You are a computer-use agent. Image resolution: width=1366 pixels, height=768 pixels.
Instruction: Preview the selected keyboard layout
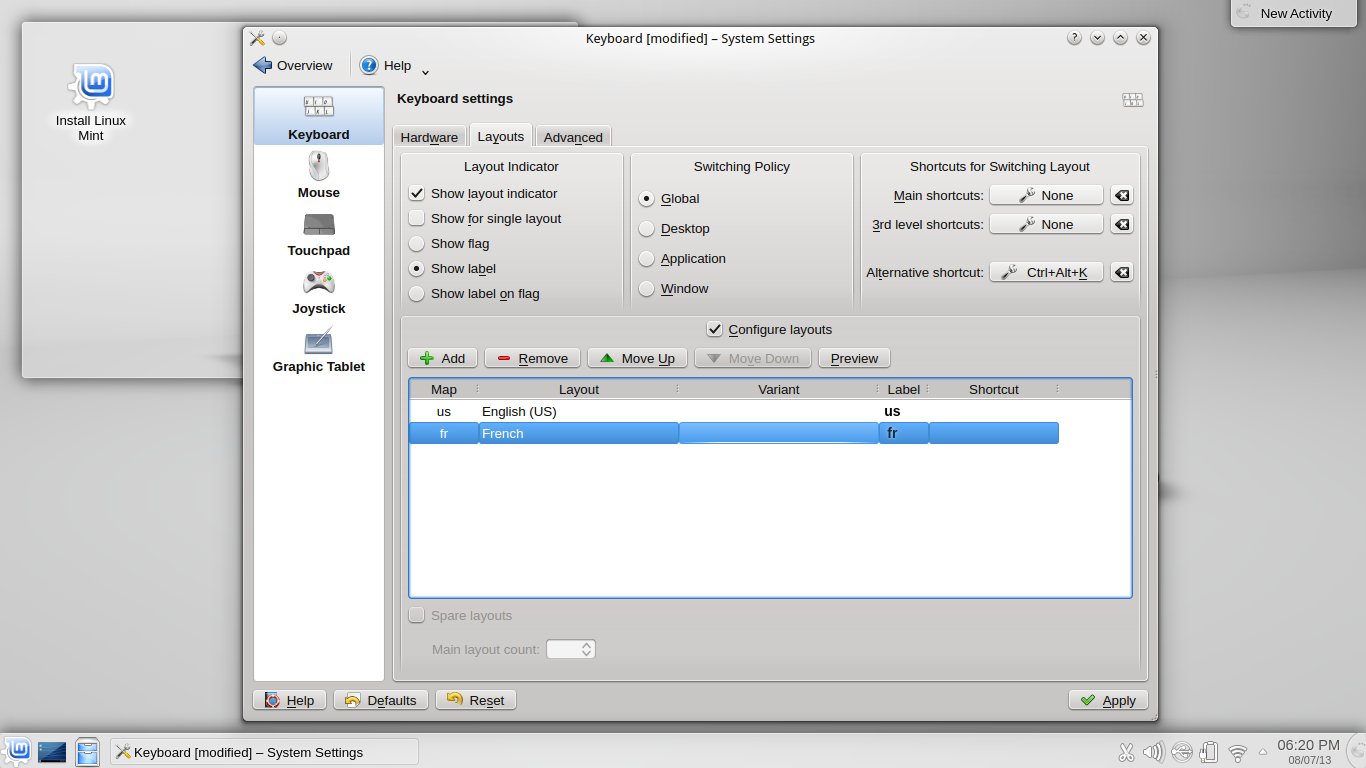pyautogui.click(x=854, y=358)
